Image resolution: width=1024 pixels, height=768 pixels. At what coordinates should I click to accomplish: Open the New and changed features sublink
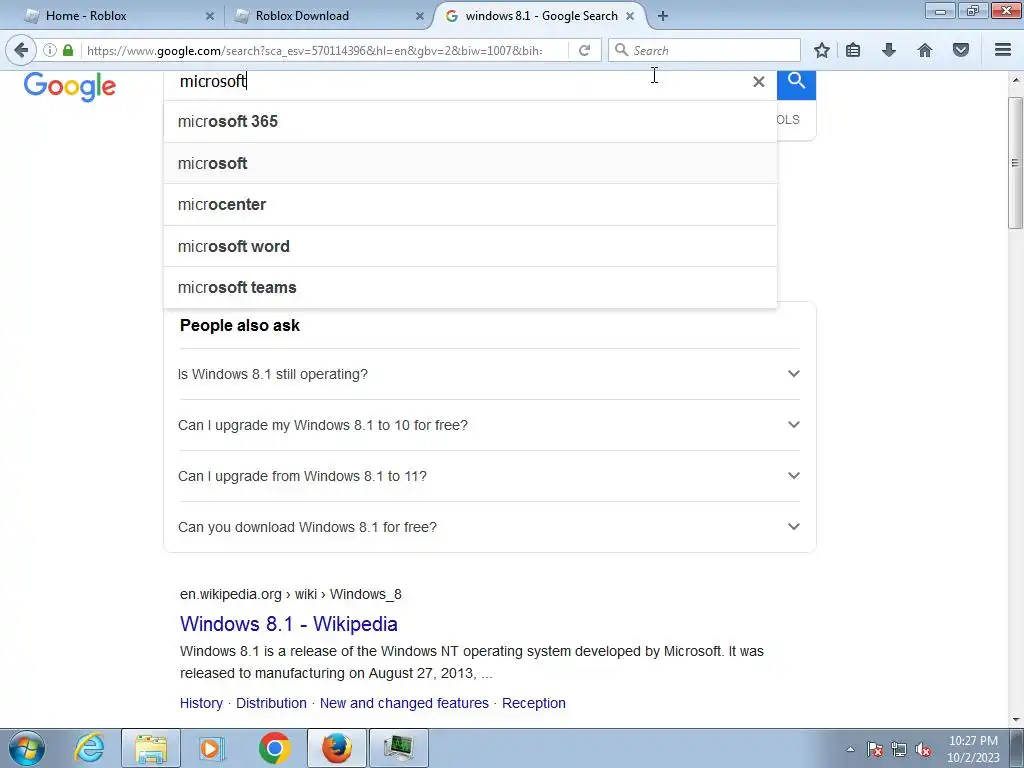point(404,703)
